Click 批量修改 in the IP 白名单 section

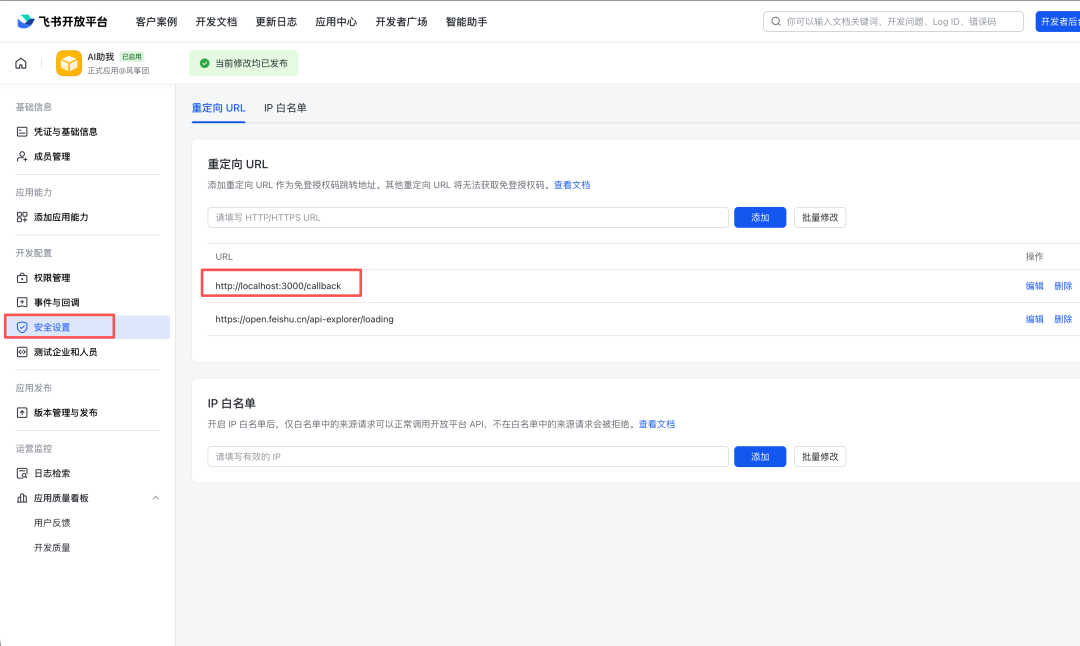(819, 456)
